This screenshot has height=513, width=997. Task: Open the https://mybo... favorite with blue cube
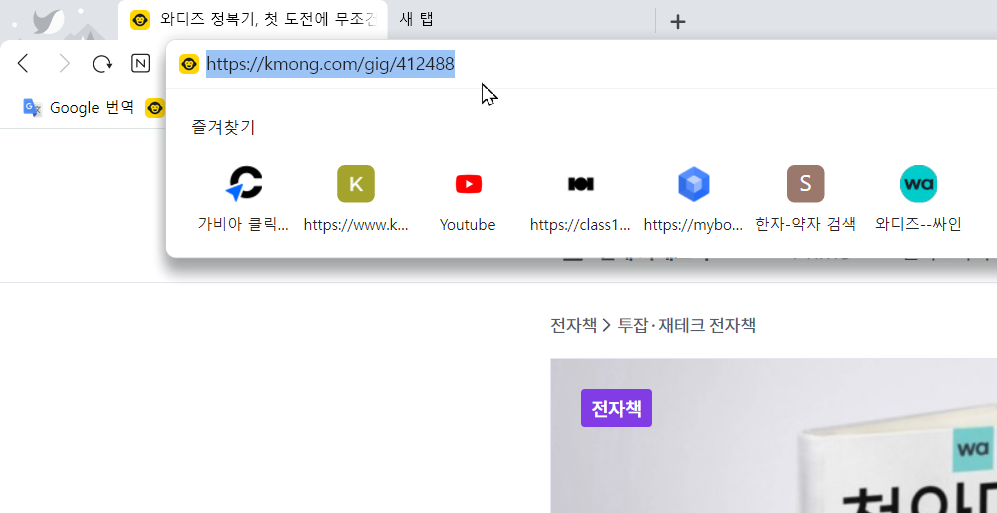(693, 200)
